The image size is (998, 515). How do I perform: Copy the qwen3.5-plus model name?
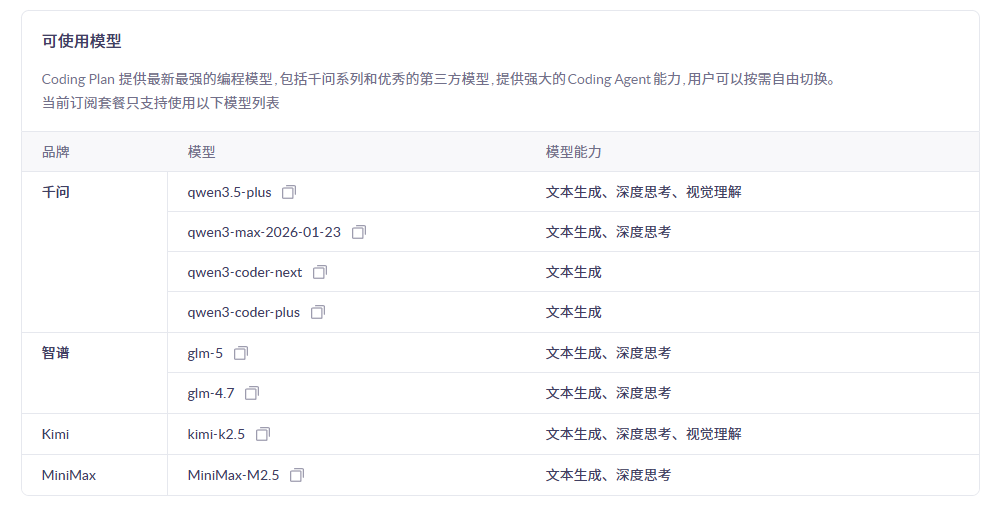289,192
